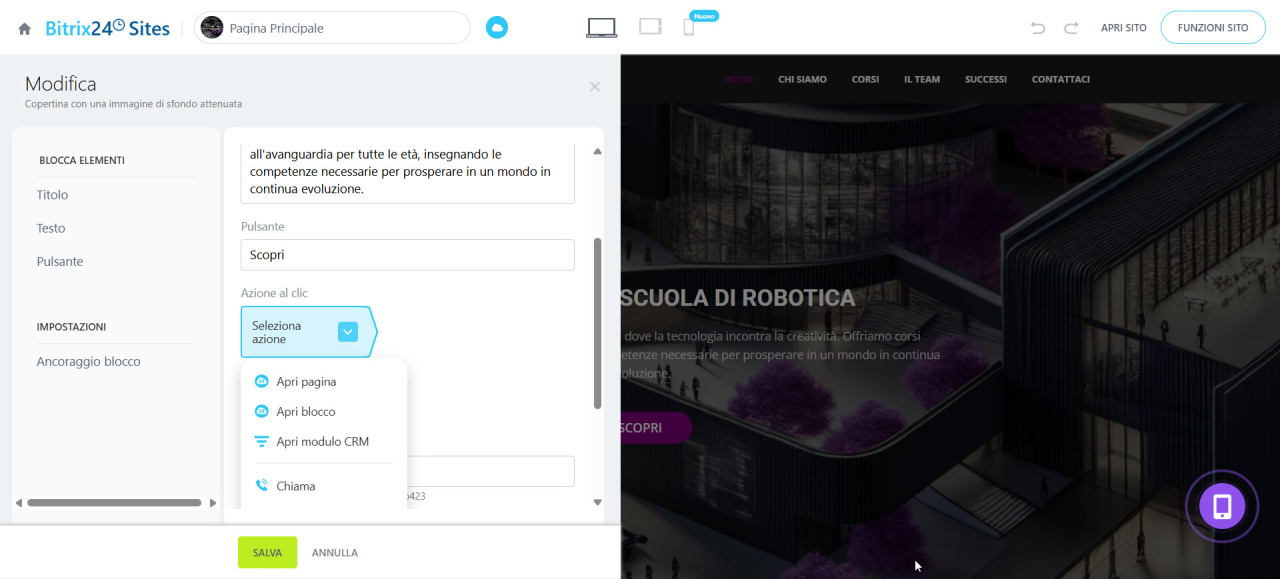
Task: Click the sidebar left scroll arrow
Action: point(18,503)
